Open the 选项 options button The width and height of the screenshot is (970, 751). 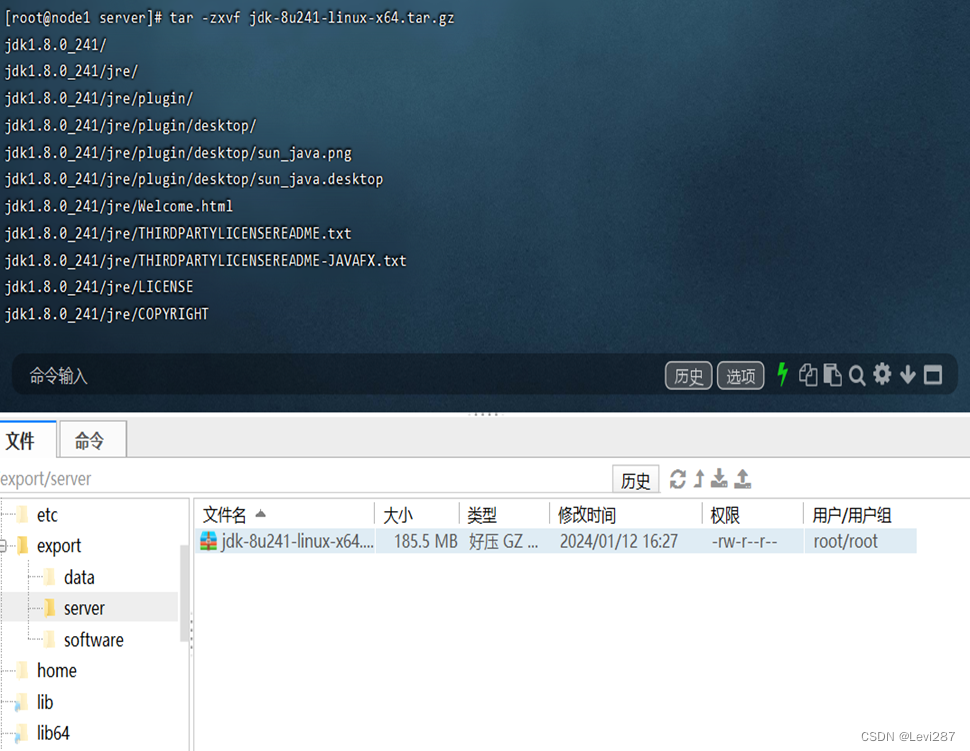740,375
